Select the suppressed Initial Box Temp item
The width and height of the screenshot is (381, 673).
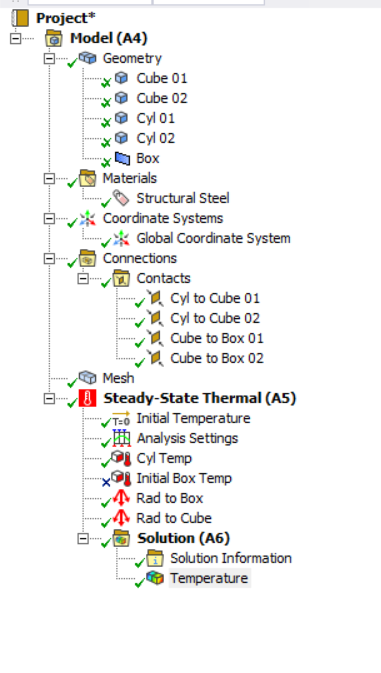click(x=184, y=478)
